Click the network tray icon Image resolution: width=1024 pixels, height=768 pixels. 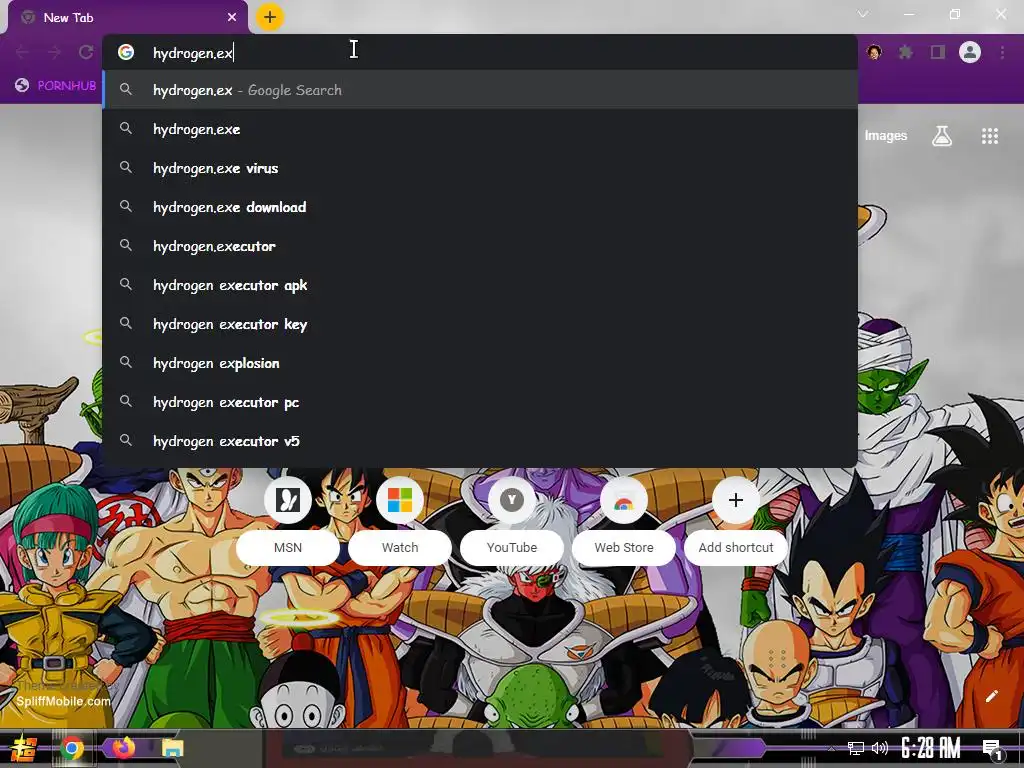coord(856,748)
